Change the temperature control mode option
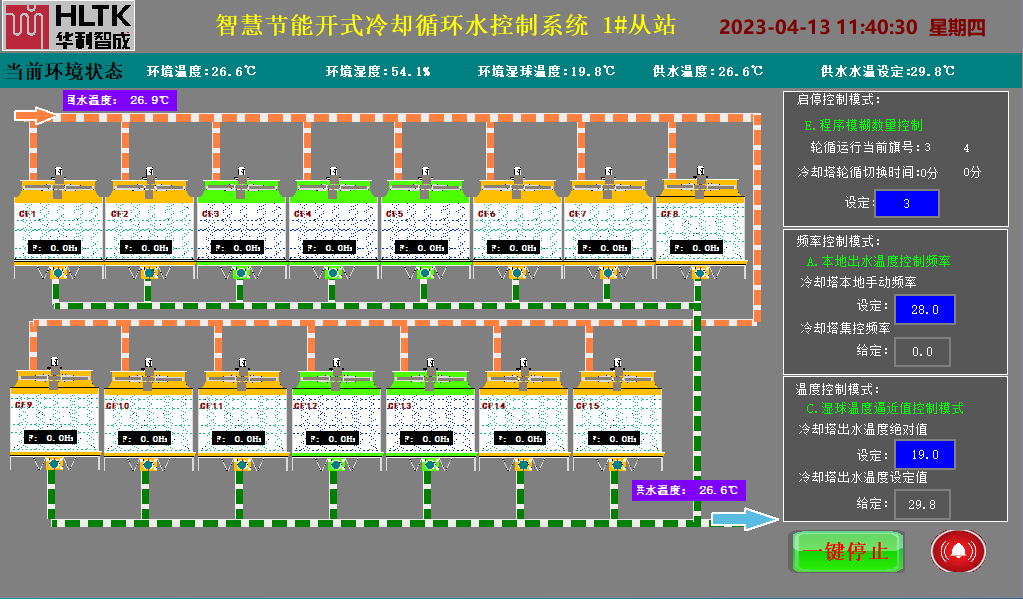The height and width of the screenshot is (599, 1023). [884, 409]
